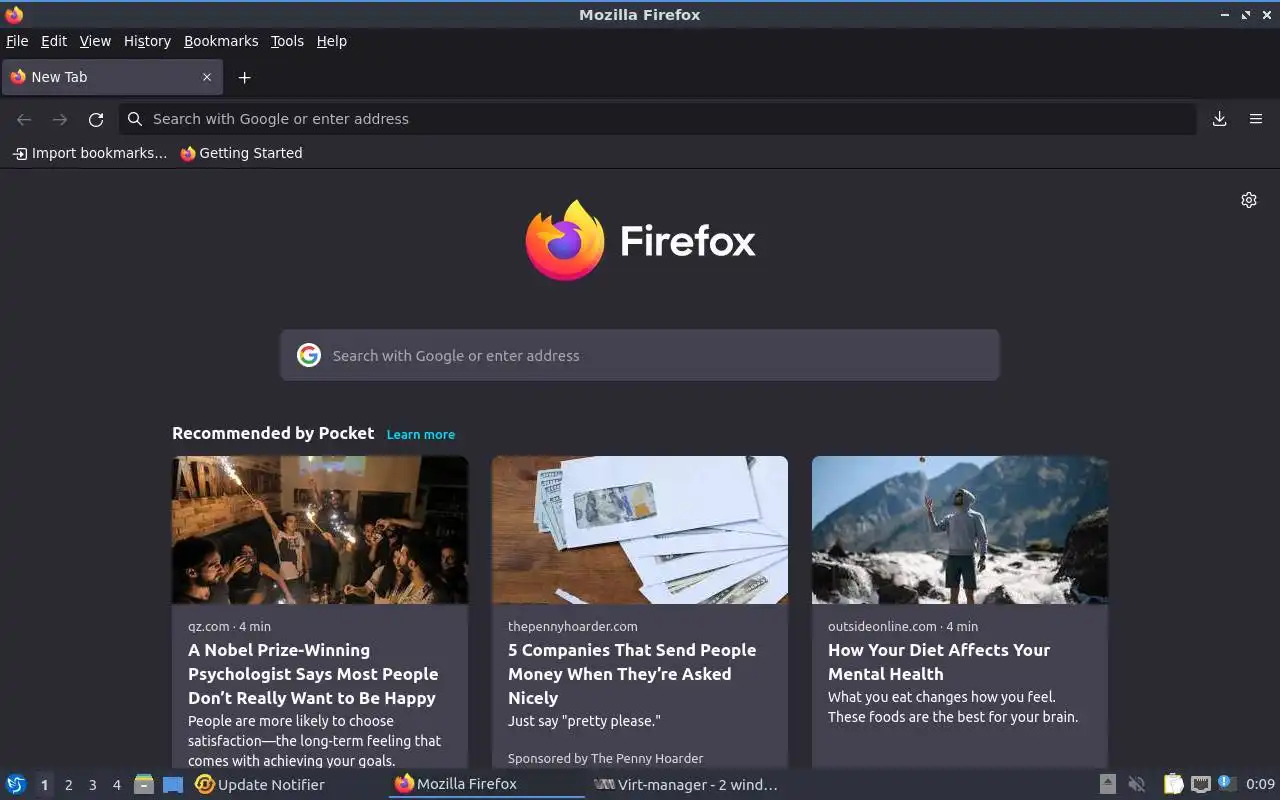
Task: Click the envelopes with money thumbnail
Action: click(640, 530)
